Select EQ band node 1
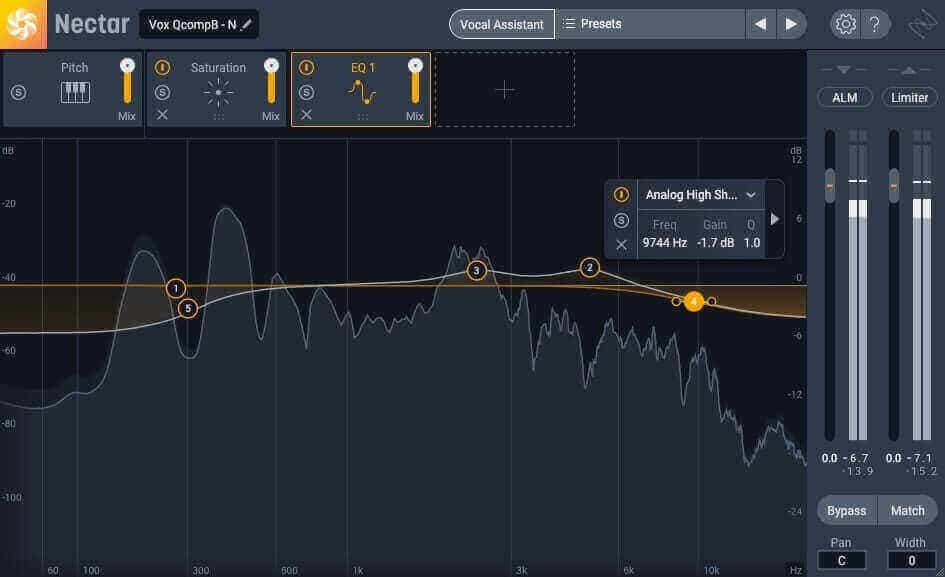 click(x=175, y=288)
